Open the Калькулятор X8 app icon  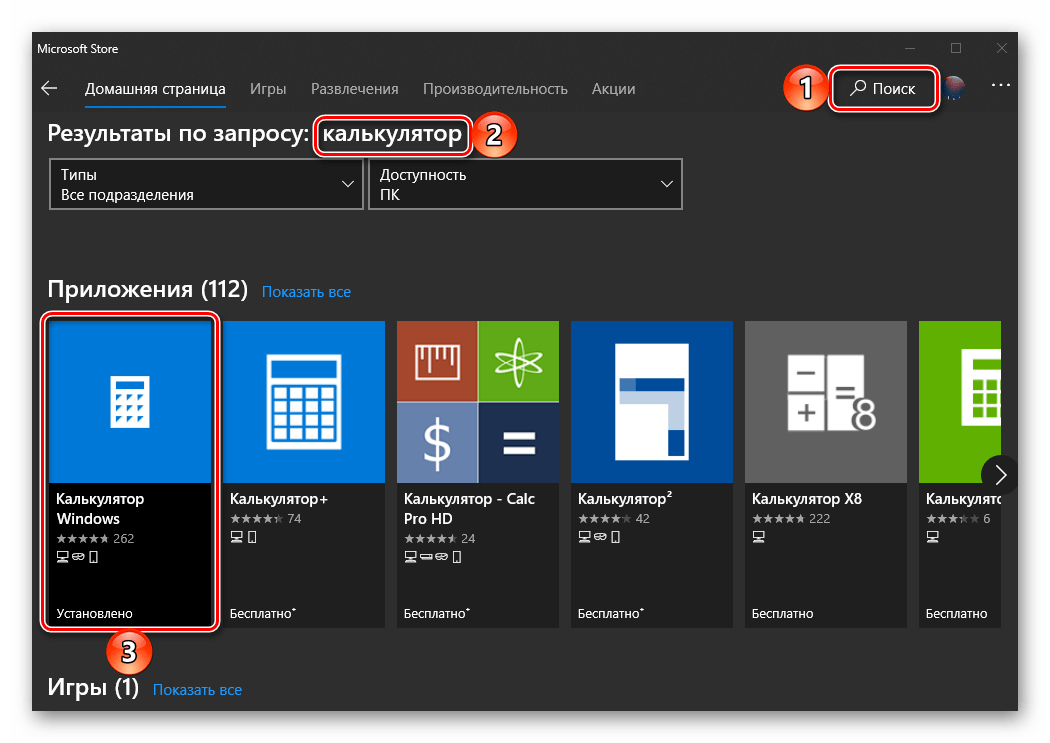pos(825,402)
